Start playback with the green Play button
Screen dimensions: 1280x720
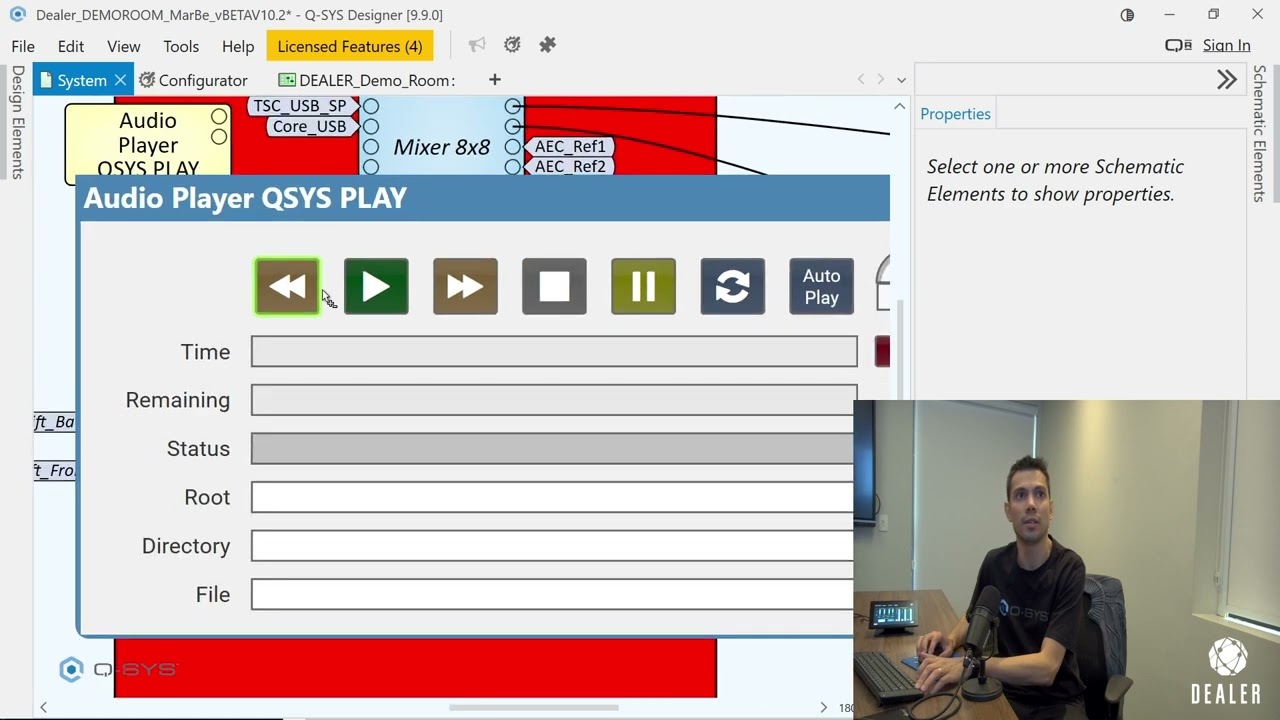click(x=376, y=287)
